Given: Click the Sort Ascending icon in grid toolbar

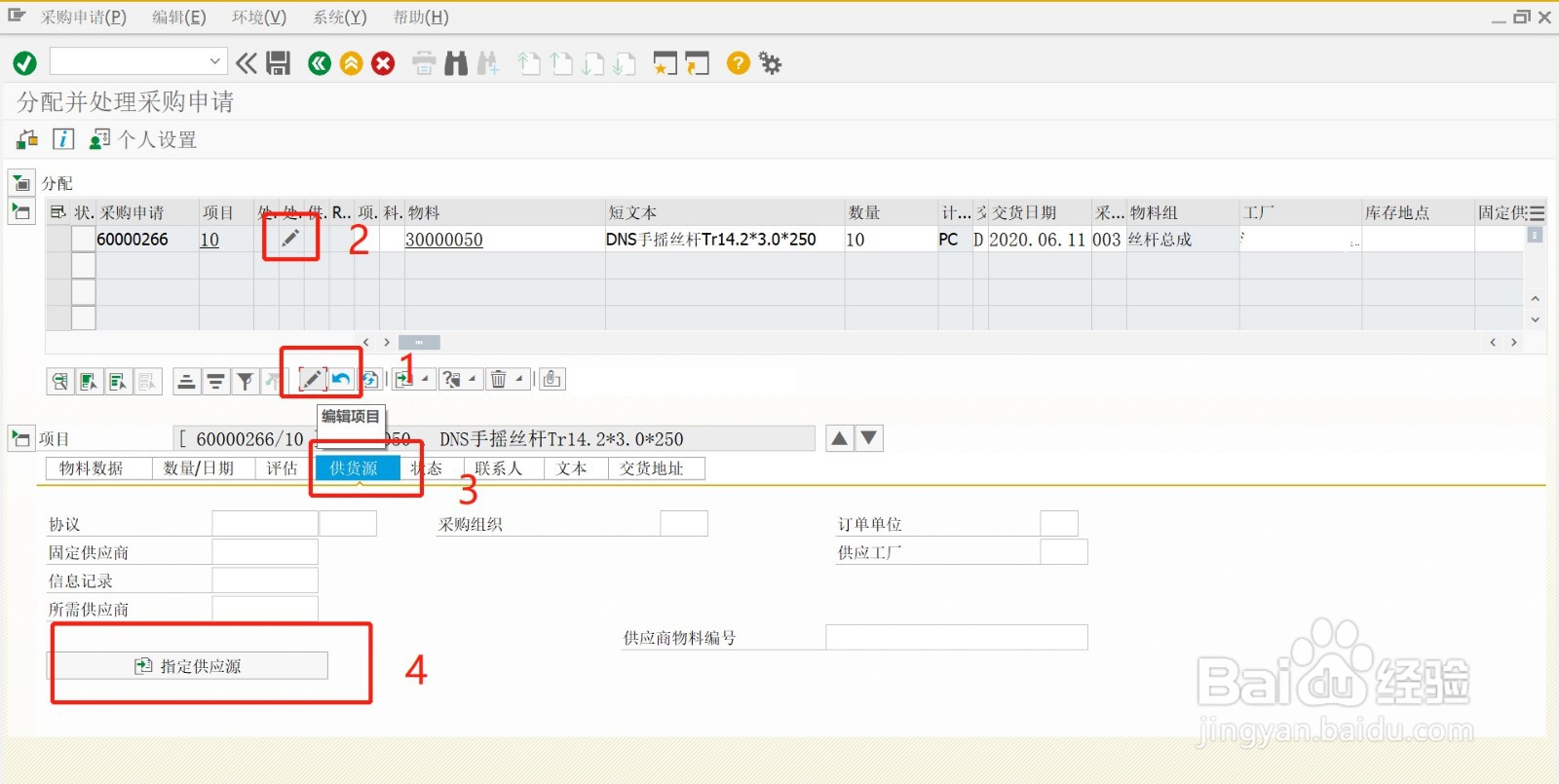Looking at the screenshot, I should [187, 381].
